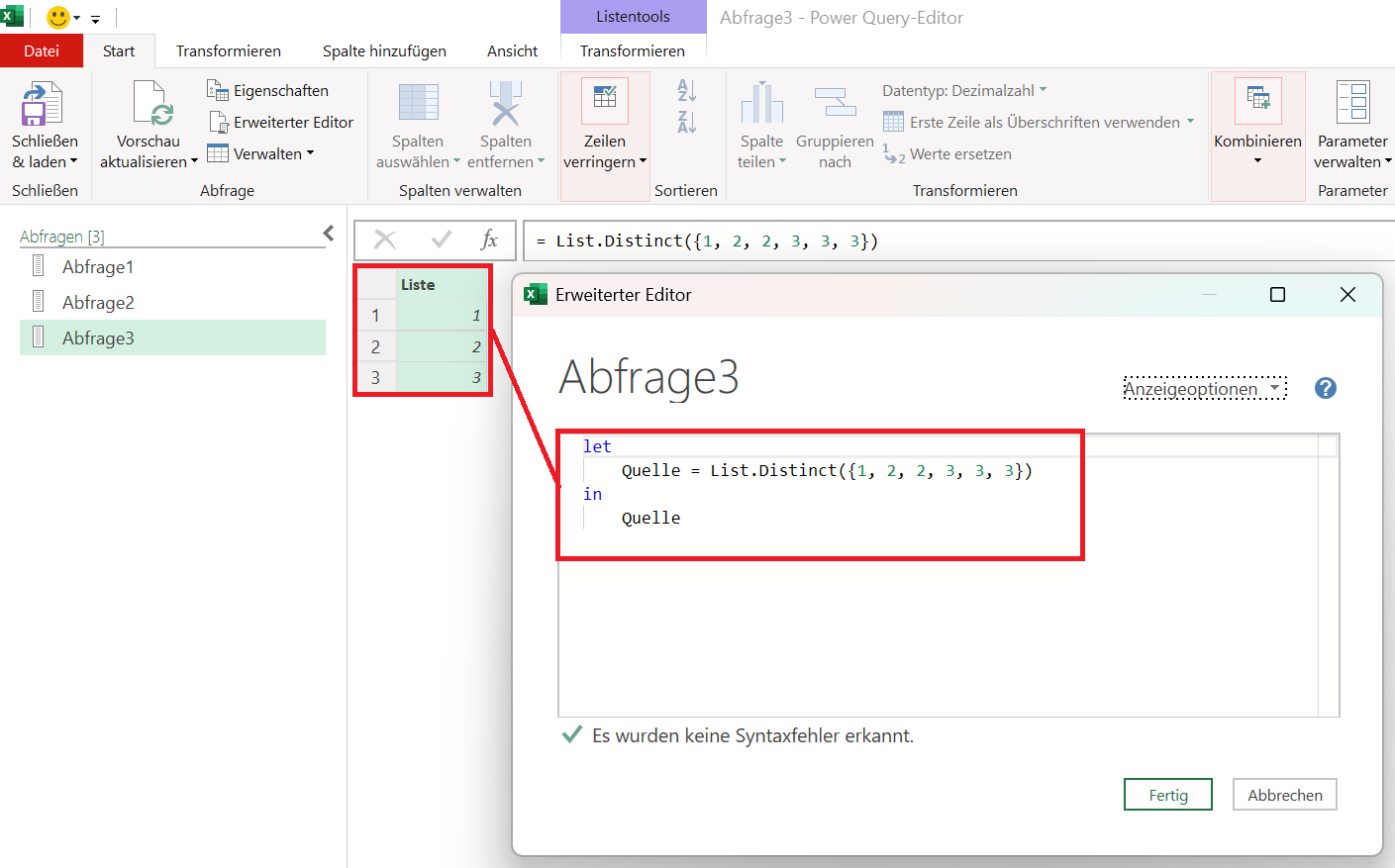This screenshot has height=868, width=1395.
Task: Click the Spalten auswählen icon
Action: (x=418, y=104)
